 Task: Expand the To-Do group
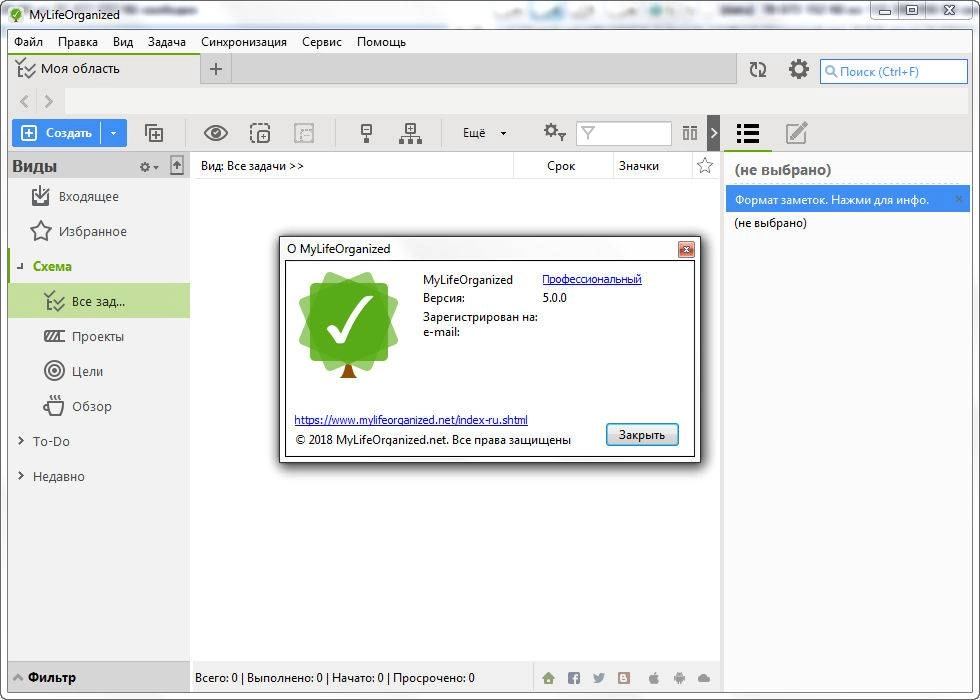point(21,441)
